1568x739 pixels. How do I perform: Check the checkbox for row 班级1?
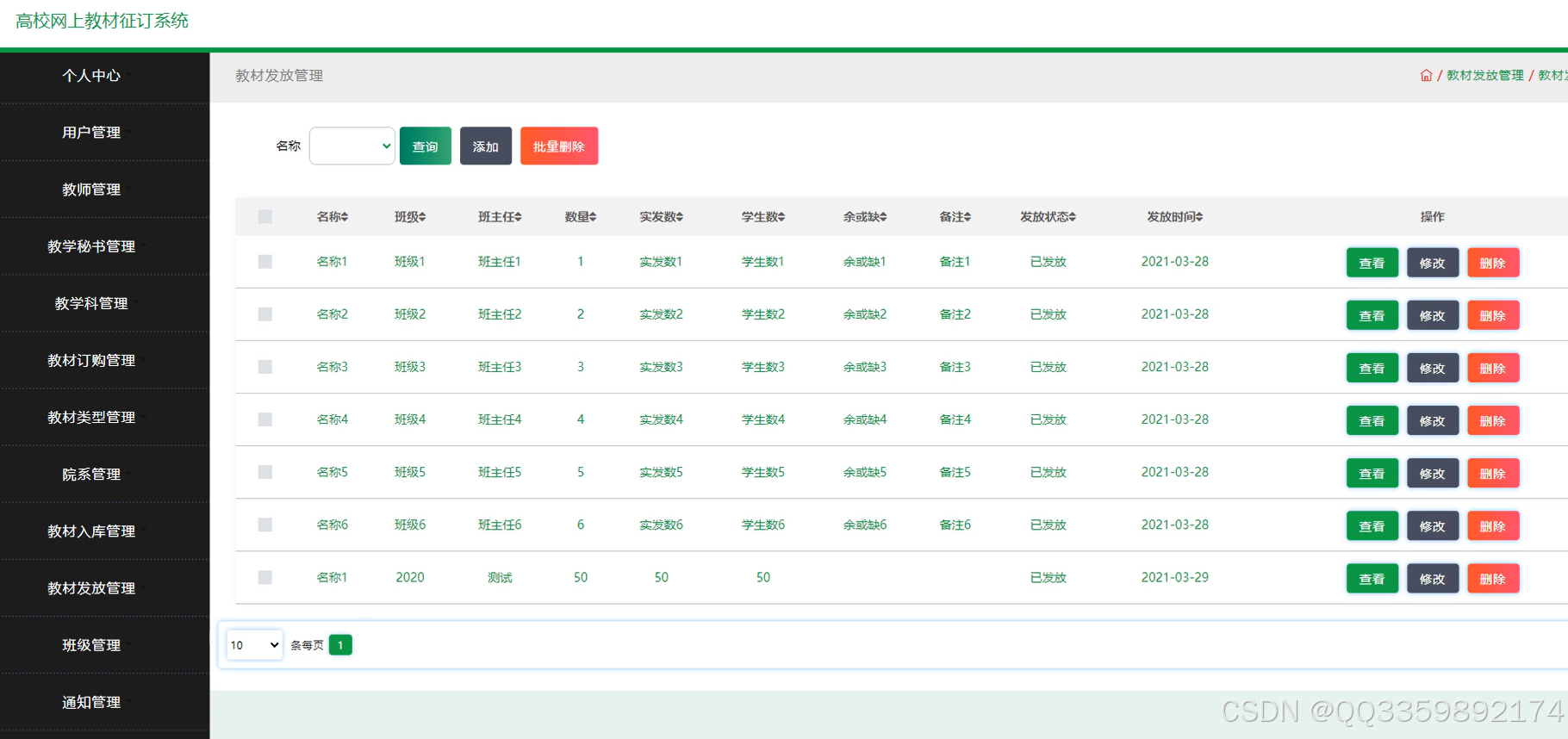[265, 262]
